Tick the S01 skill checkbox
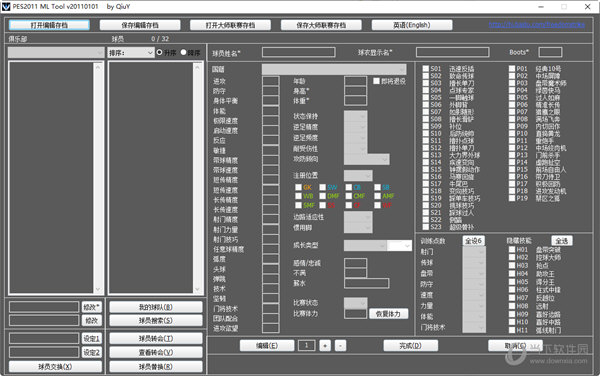The height and width of the screenshot is (376, 600). [426, 68]
